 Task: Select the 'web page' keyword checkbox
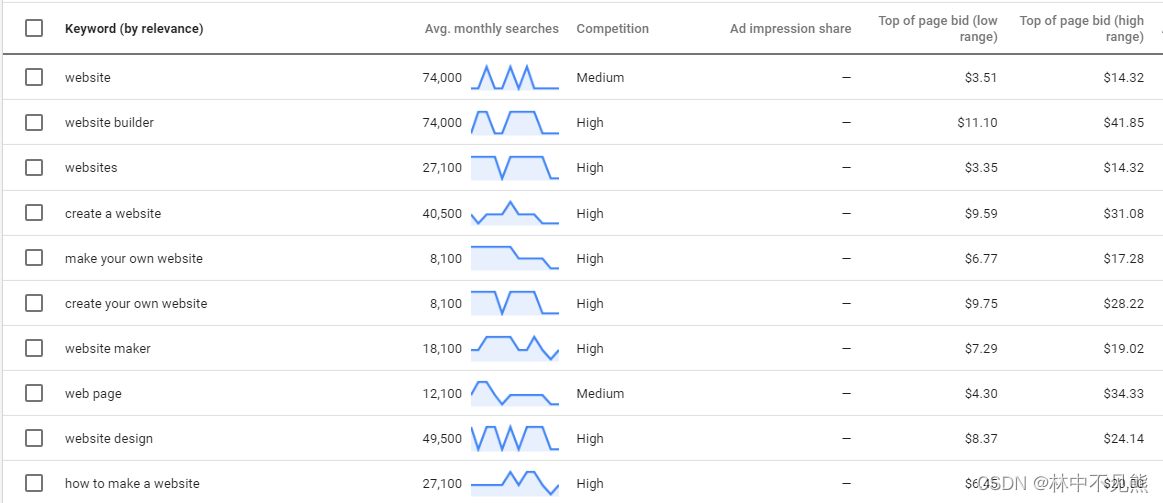click(34, 393)
